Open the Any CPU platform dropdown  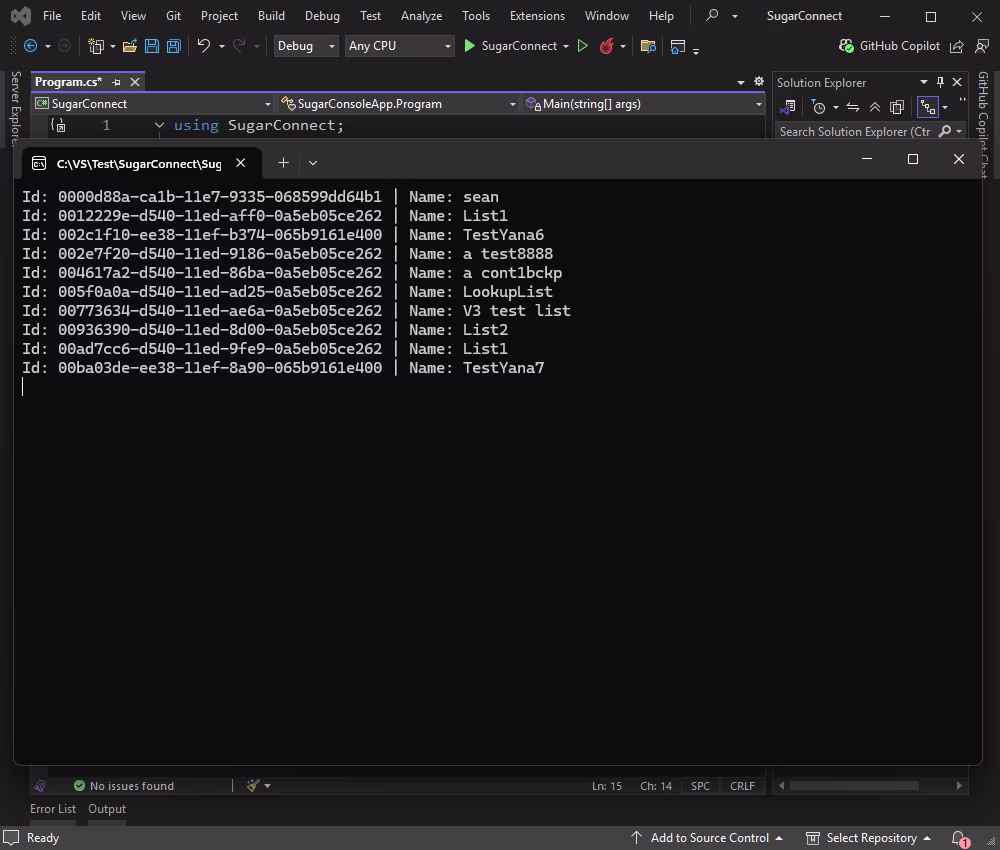[399, 46]
